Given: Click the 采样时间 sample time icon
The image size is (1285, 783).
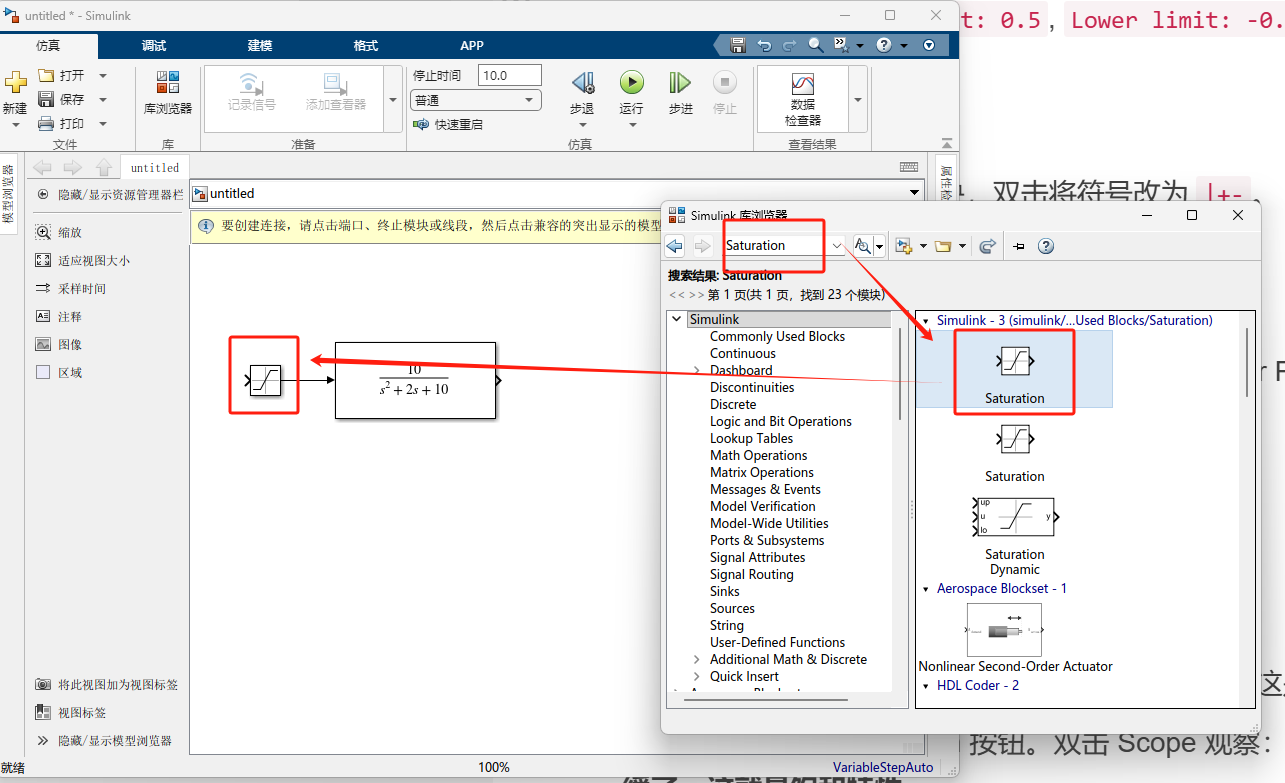Looking at the screenshot, I should (x=43, y=288).
